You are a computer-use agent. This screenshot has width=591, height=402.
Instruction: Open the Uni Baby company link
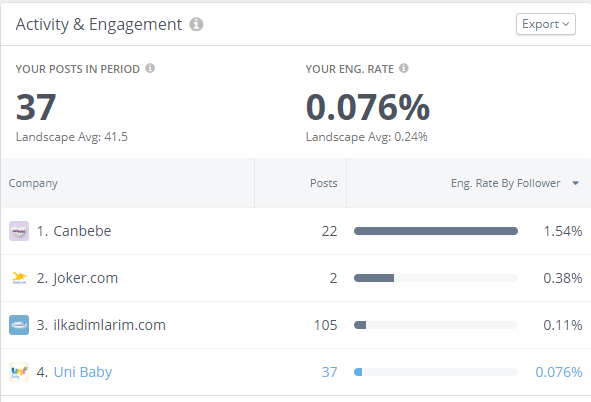[83, 372]
